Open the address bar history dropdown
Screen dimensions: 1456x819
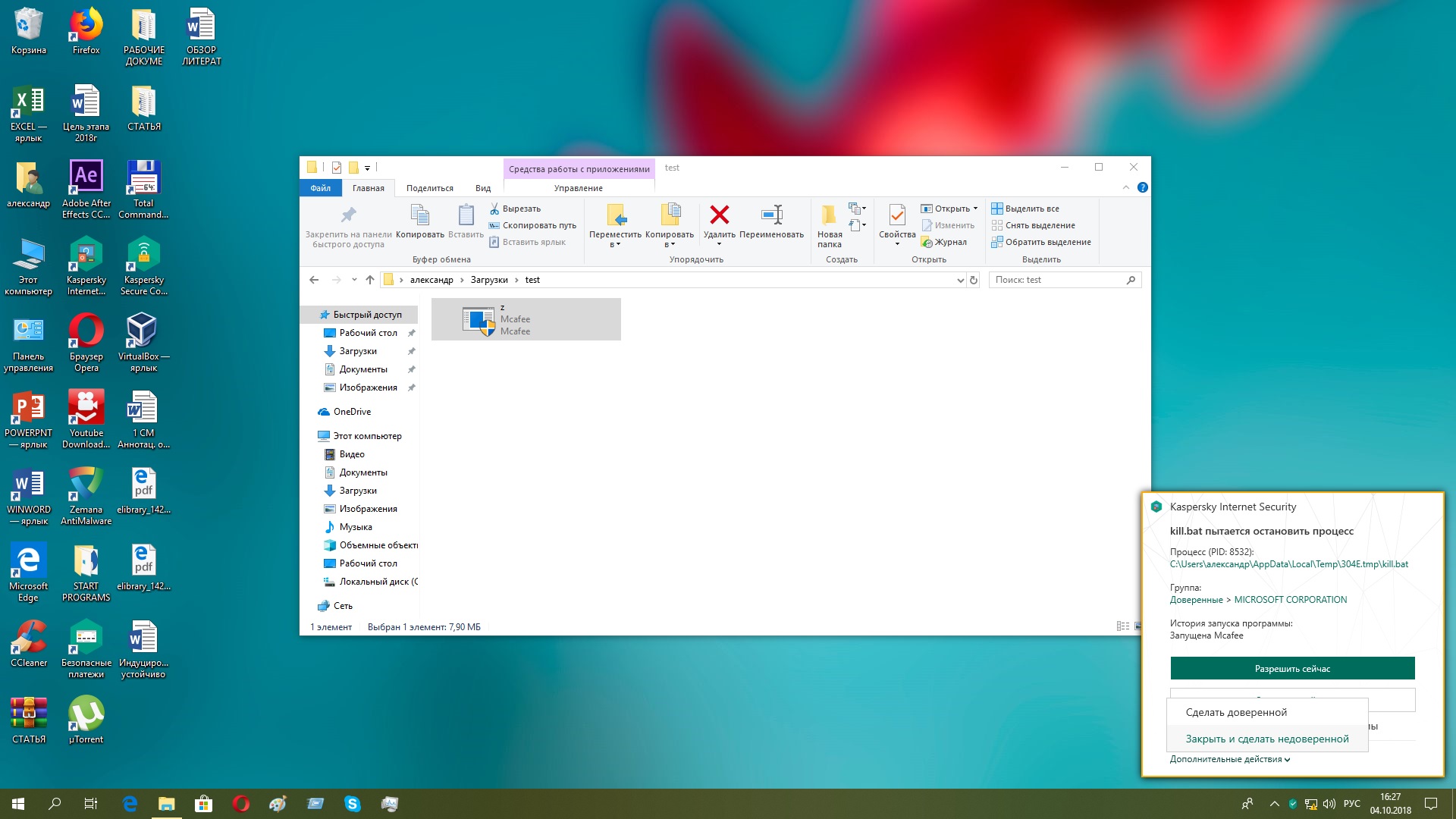(960, 280)
